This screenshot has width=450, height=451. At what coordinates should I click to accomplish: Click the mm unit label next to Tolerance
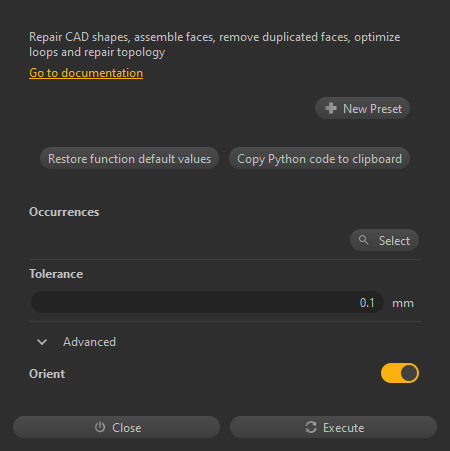coord(403,303)
